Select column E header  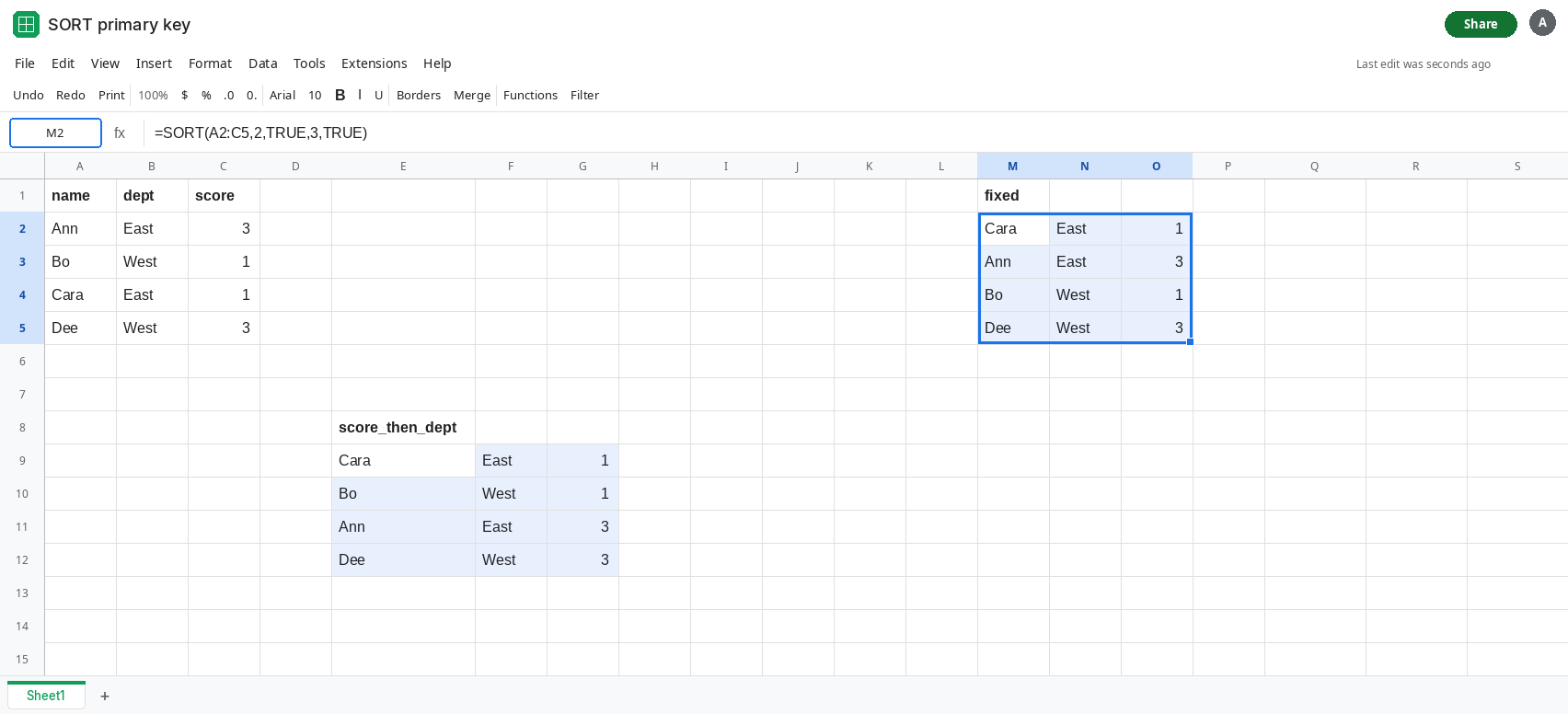[x=403, y=167]
